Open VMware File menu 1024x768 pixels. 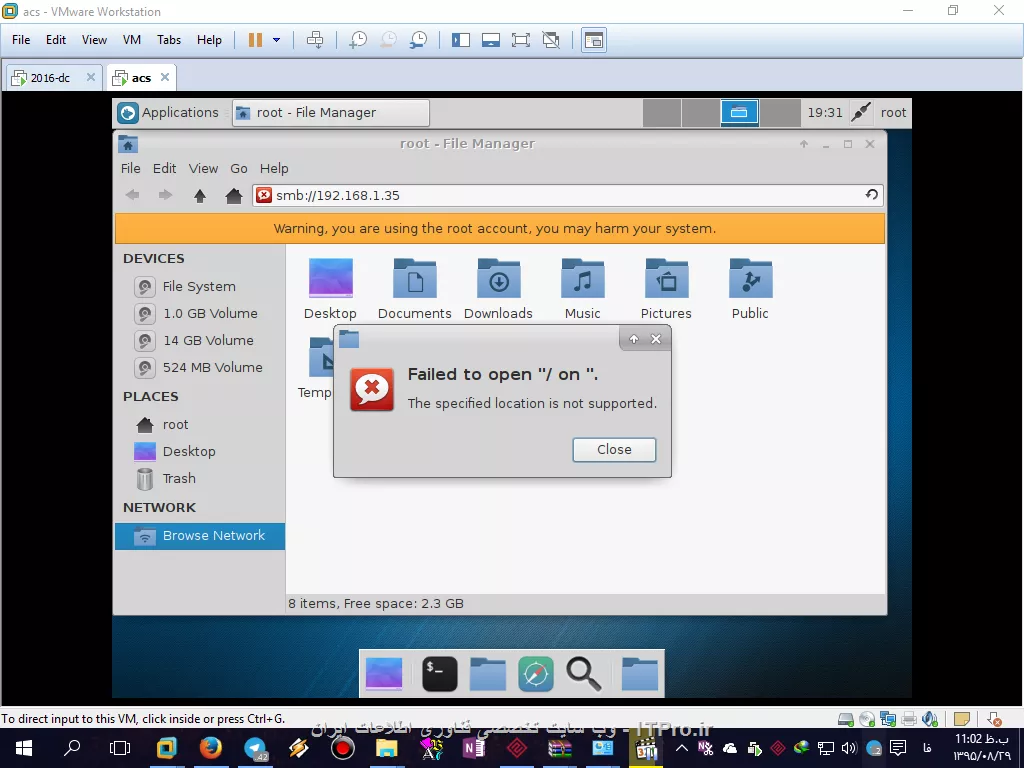pyautogui.click(x=21, y=40)
